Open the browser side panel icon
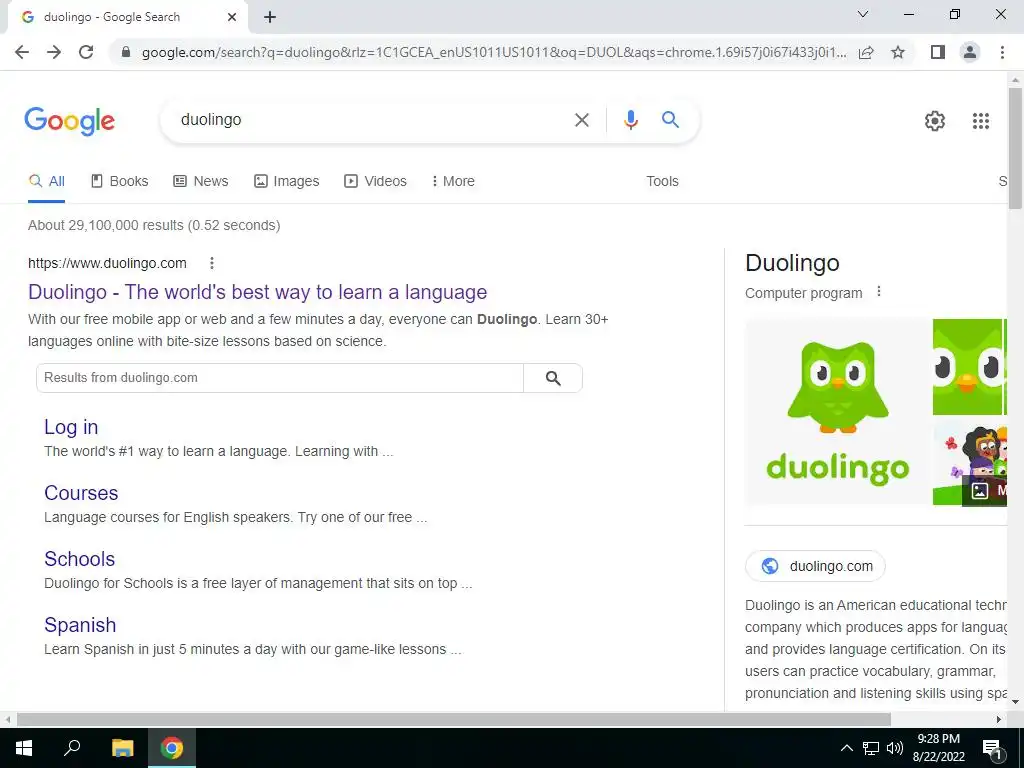Screen dimensions: 1024x768 [938, 52]
